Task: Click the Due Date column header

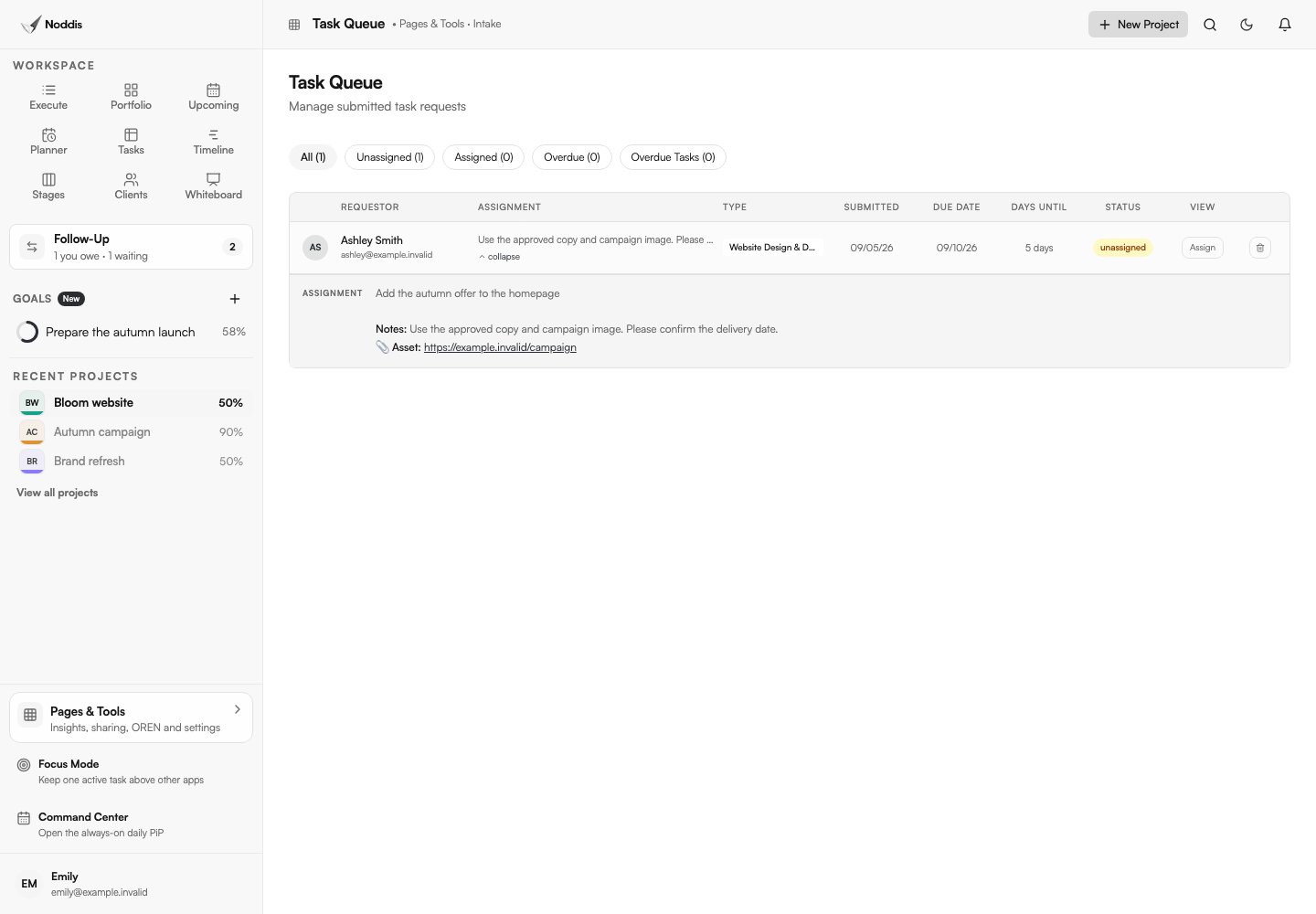Action: (956, 207)
